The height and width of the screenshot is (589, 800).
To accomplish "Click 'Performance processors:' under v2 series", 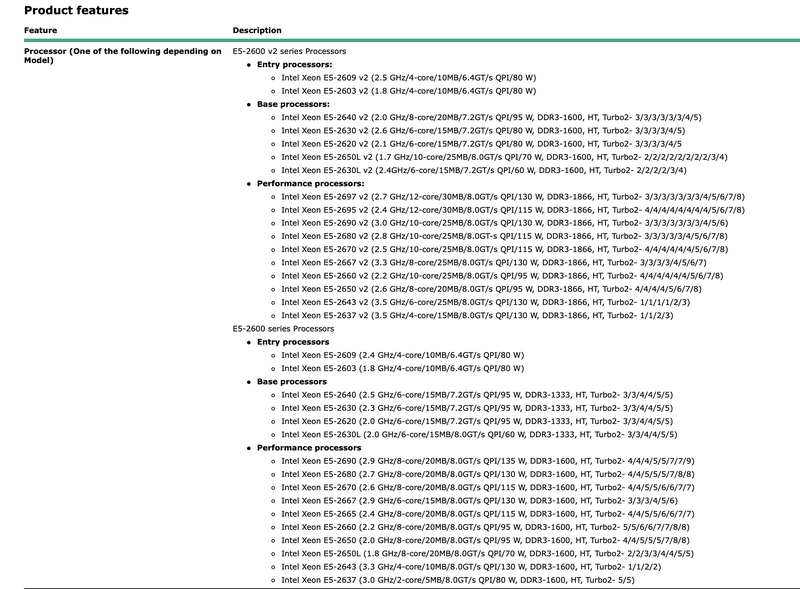I will click(x=311, y=183).
